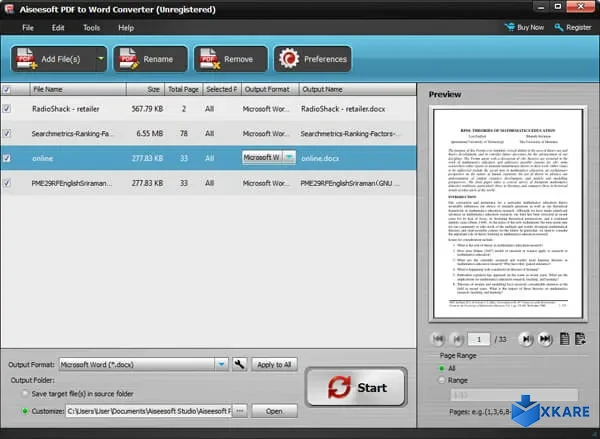Open the File menu
The image size is (600, 439).
point(28,28)
